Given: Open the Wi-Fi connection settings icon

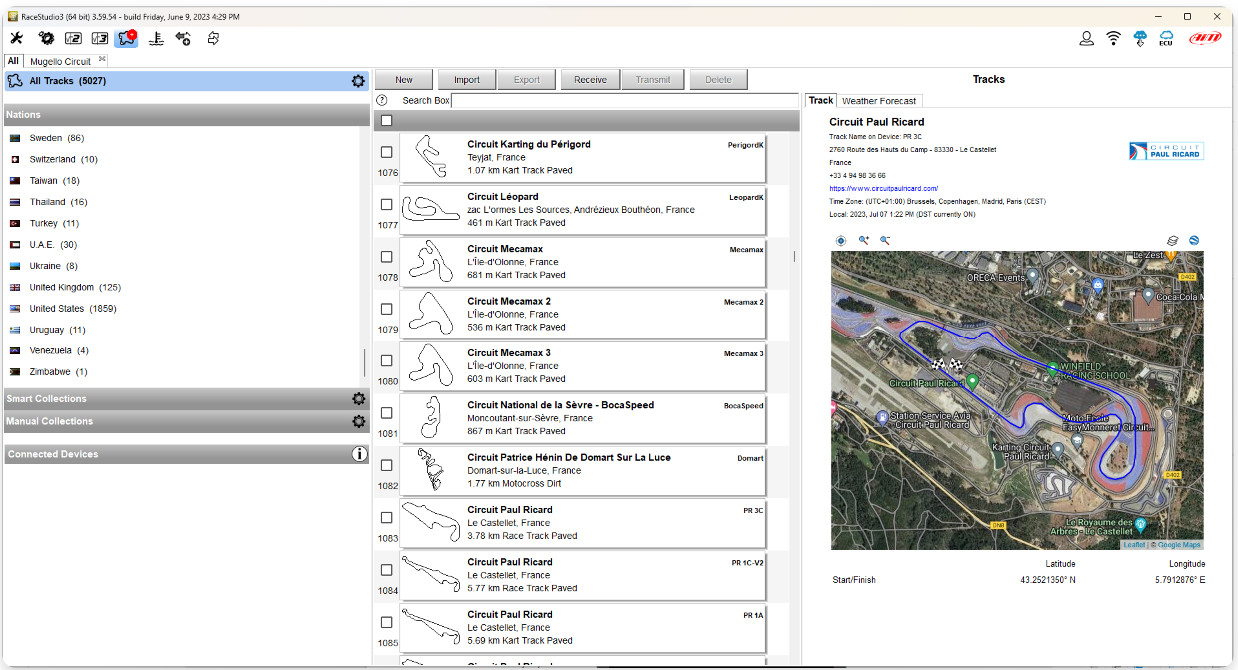Looking at the screenshot, I should [1113, 38].
